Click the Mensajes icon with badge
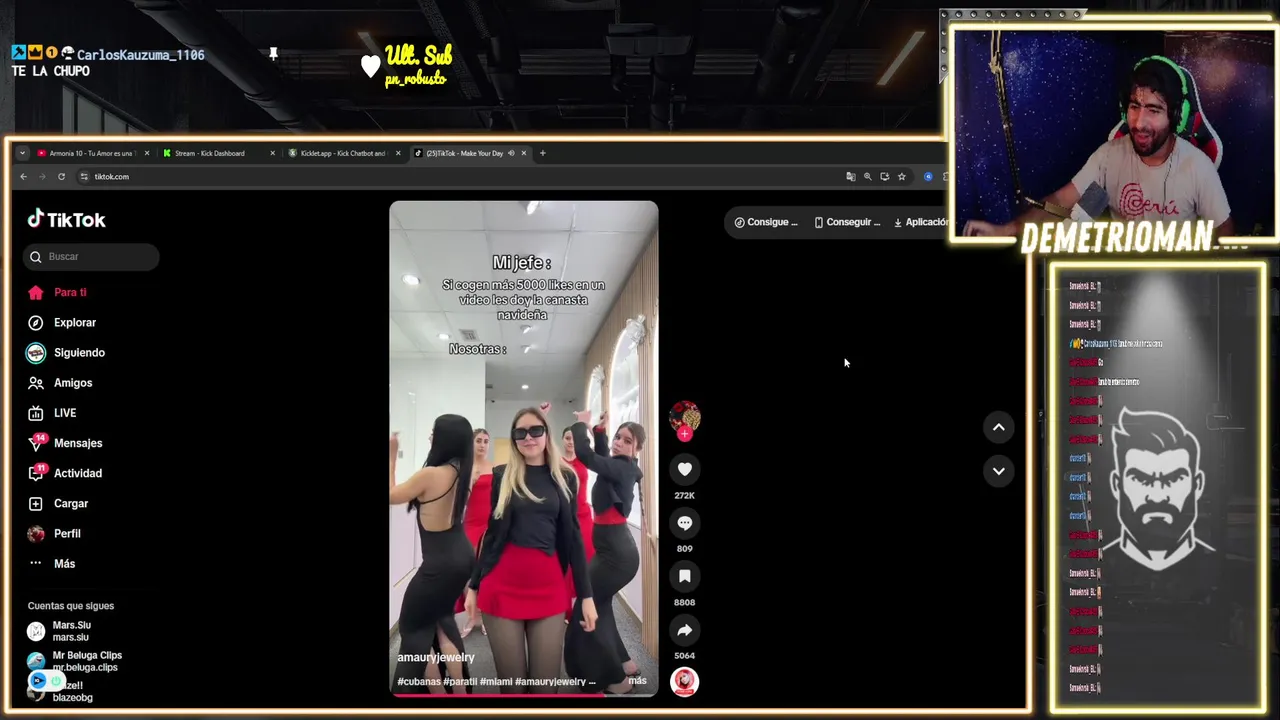Screen dimensions: 1280x720 pyautogui.click(x=36, y=443)
